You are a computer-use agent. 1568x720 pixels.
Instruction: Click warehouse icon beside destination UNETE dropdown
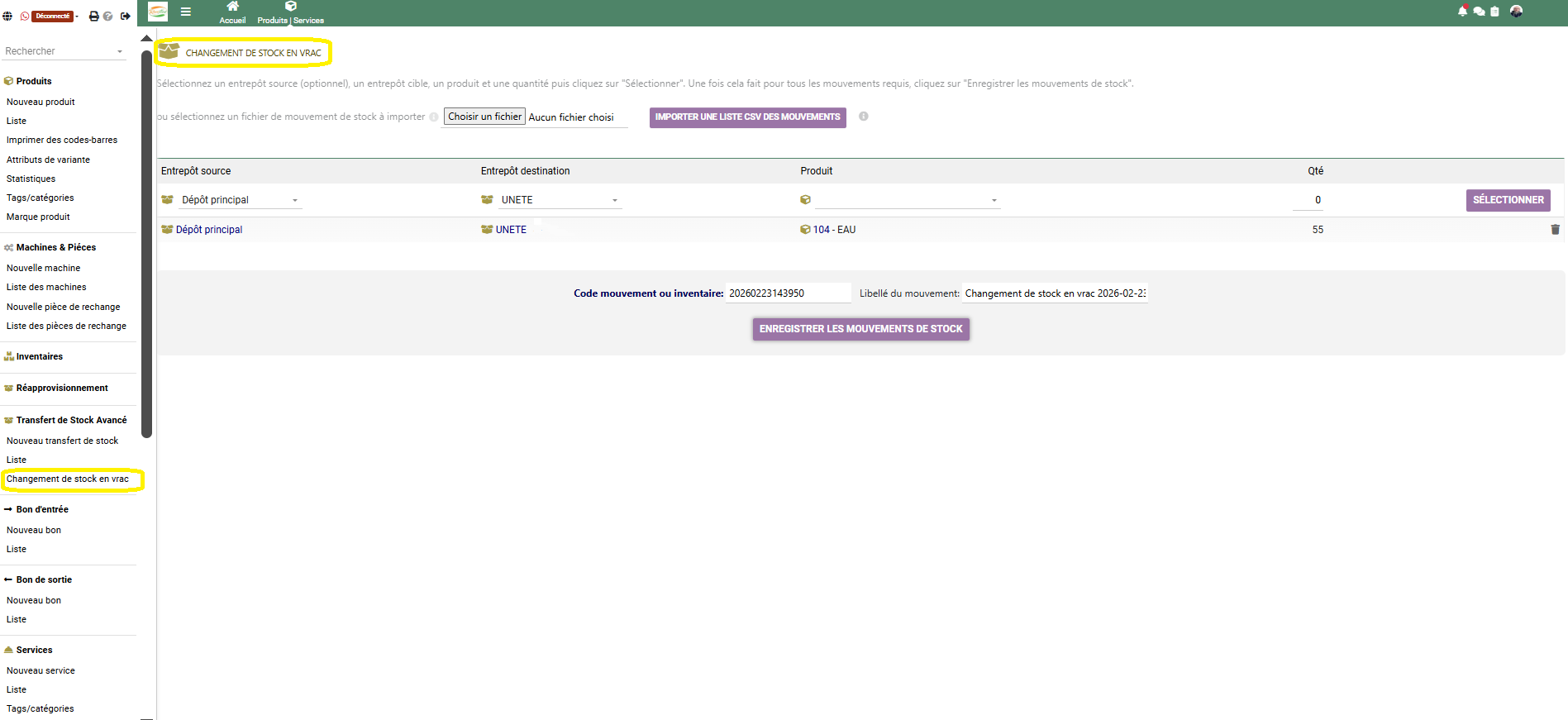(x=487, y=200)
